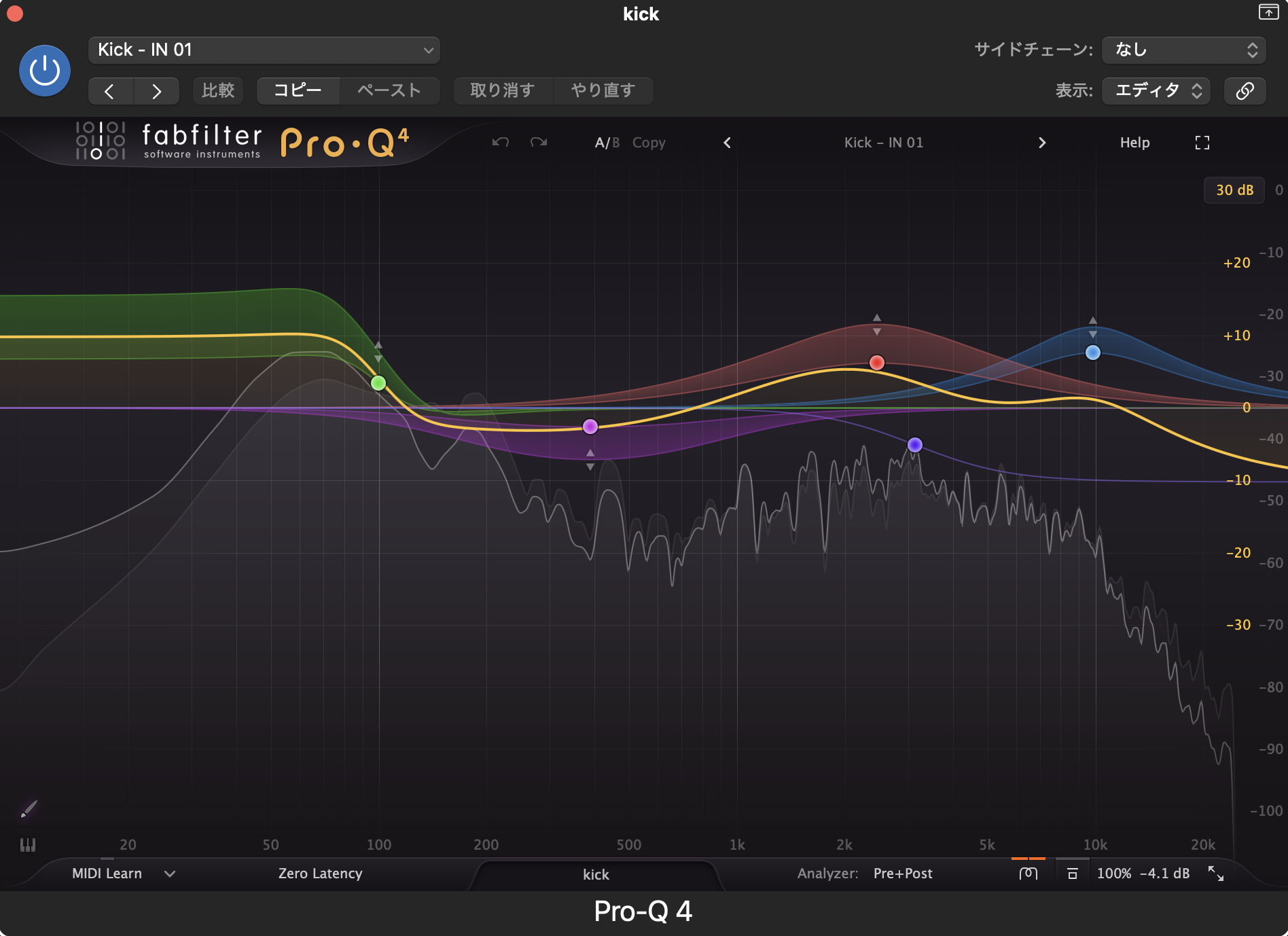Open the Kick - IN 01 preset dropdown
Screen dimensions: 1288x936
pyautogui.click(x=264, y=50)
